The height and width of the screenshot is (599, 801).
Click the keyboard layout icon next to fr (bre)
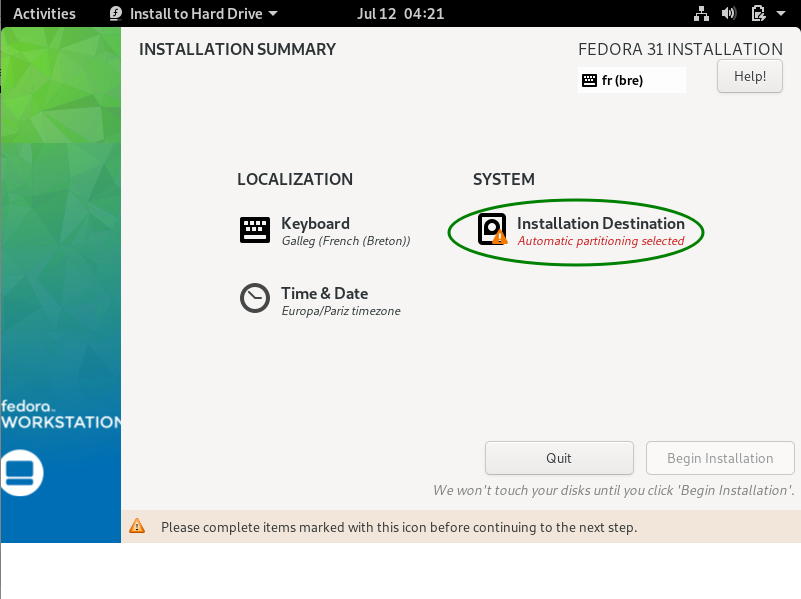pyautogui.click(x=590, y=80)
